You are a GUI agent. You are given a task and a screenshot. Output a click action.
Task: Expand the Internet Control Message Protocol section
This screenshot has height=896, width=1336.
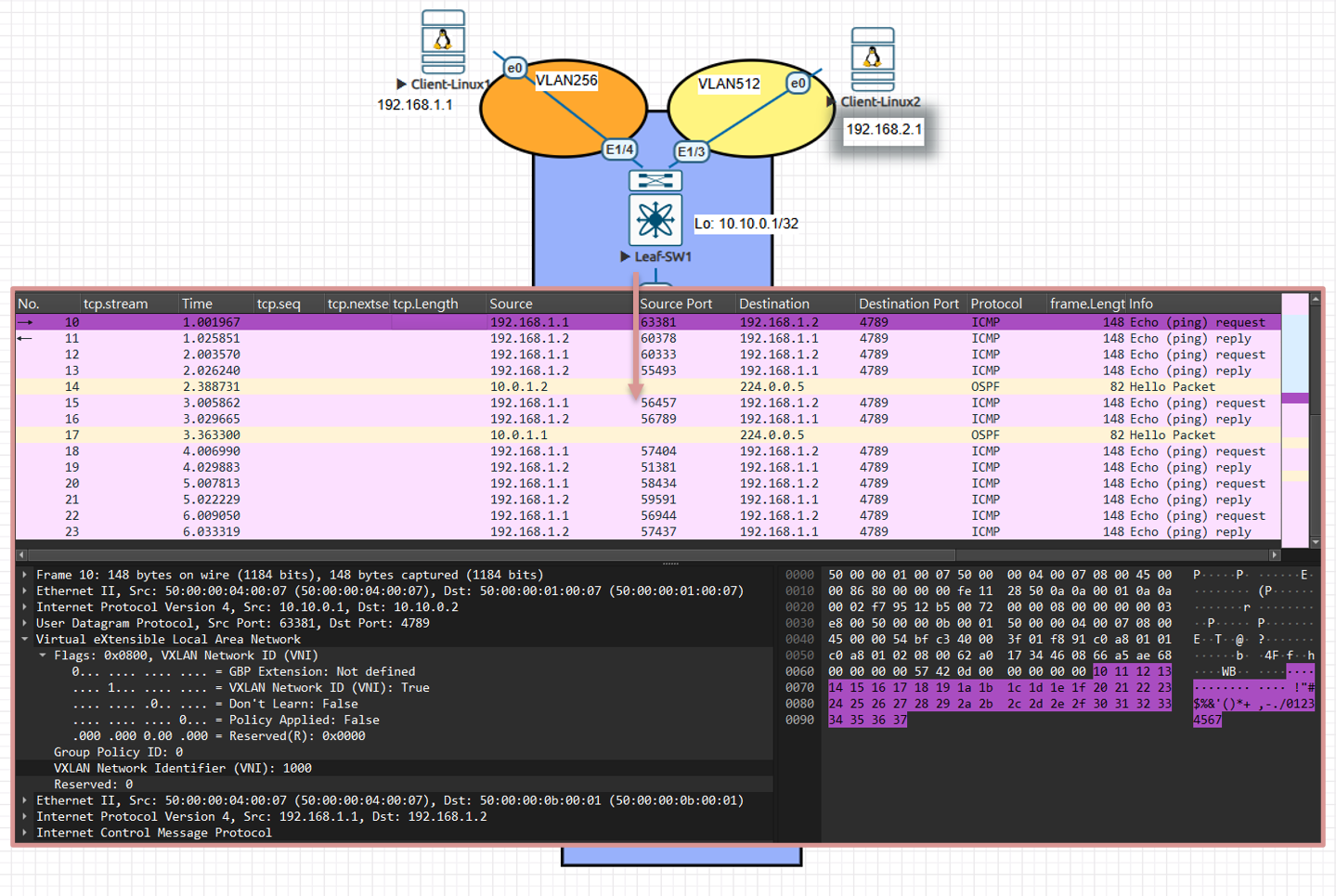pyautogui.click(x=25, y=833)
